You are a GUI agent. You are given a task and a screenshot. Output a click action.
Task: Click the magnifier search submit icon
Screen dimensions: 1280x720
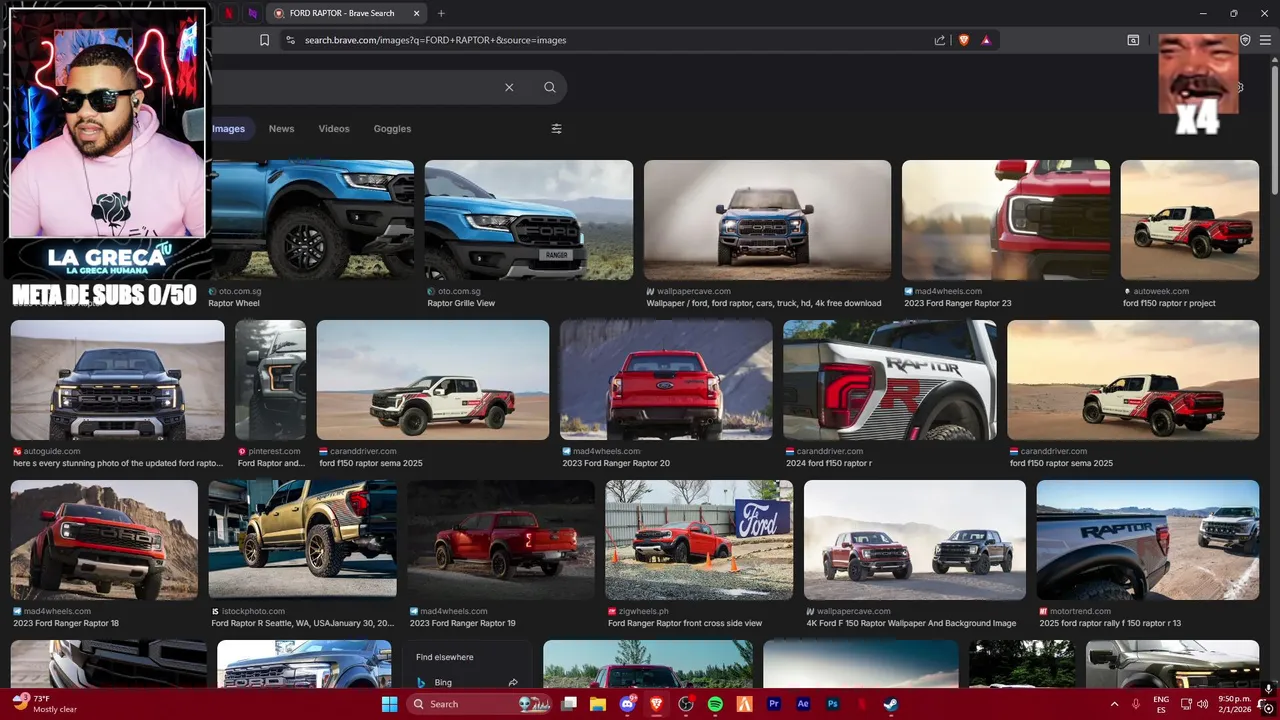point(550,87)
